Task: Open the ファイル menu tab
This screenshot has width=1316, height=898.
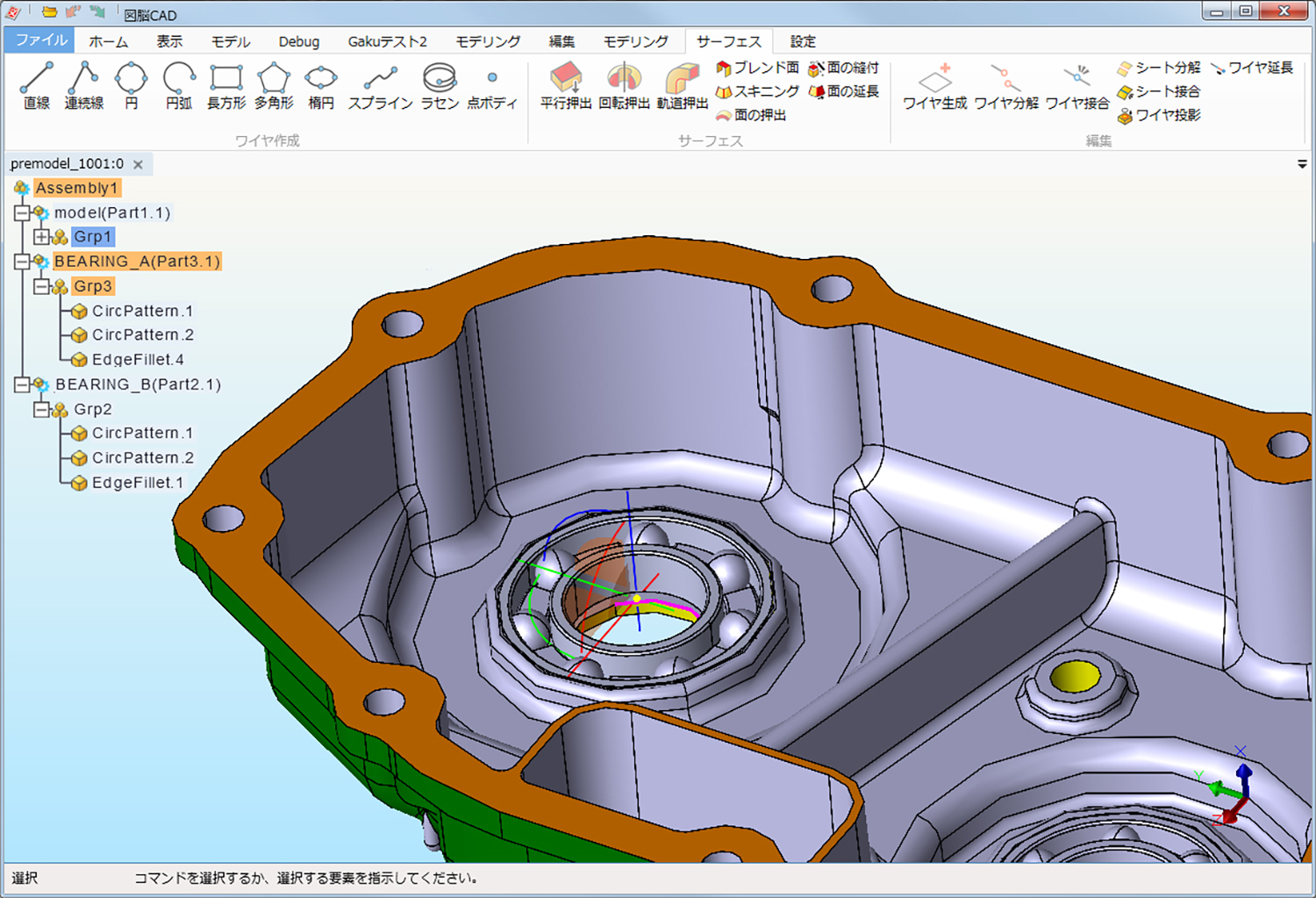Action: coord(40,40)
